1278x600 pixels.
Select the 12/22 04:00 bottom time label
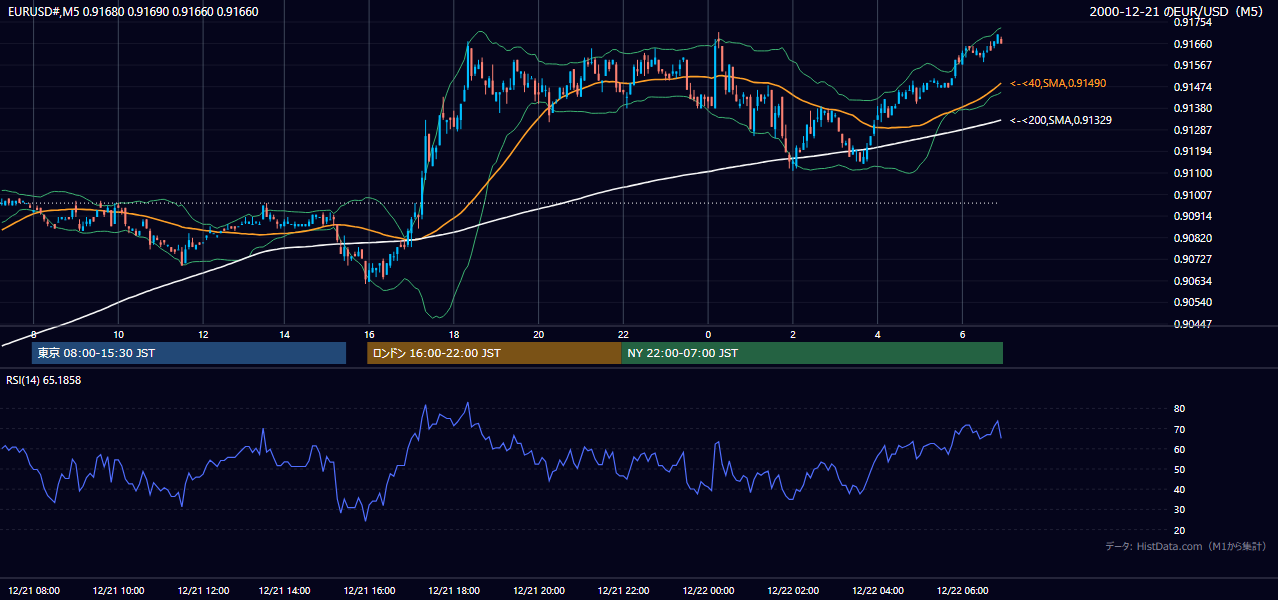click(x=877, y=590)
